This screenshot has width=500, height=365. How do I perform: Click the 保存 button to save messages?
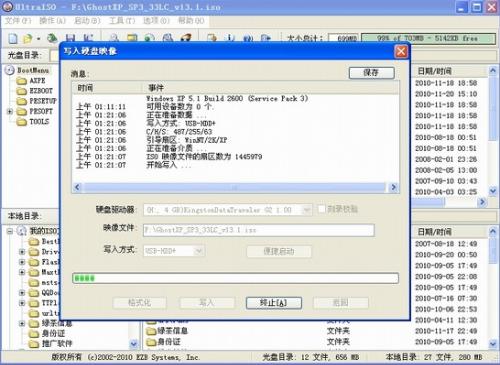click(372, 73)
